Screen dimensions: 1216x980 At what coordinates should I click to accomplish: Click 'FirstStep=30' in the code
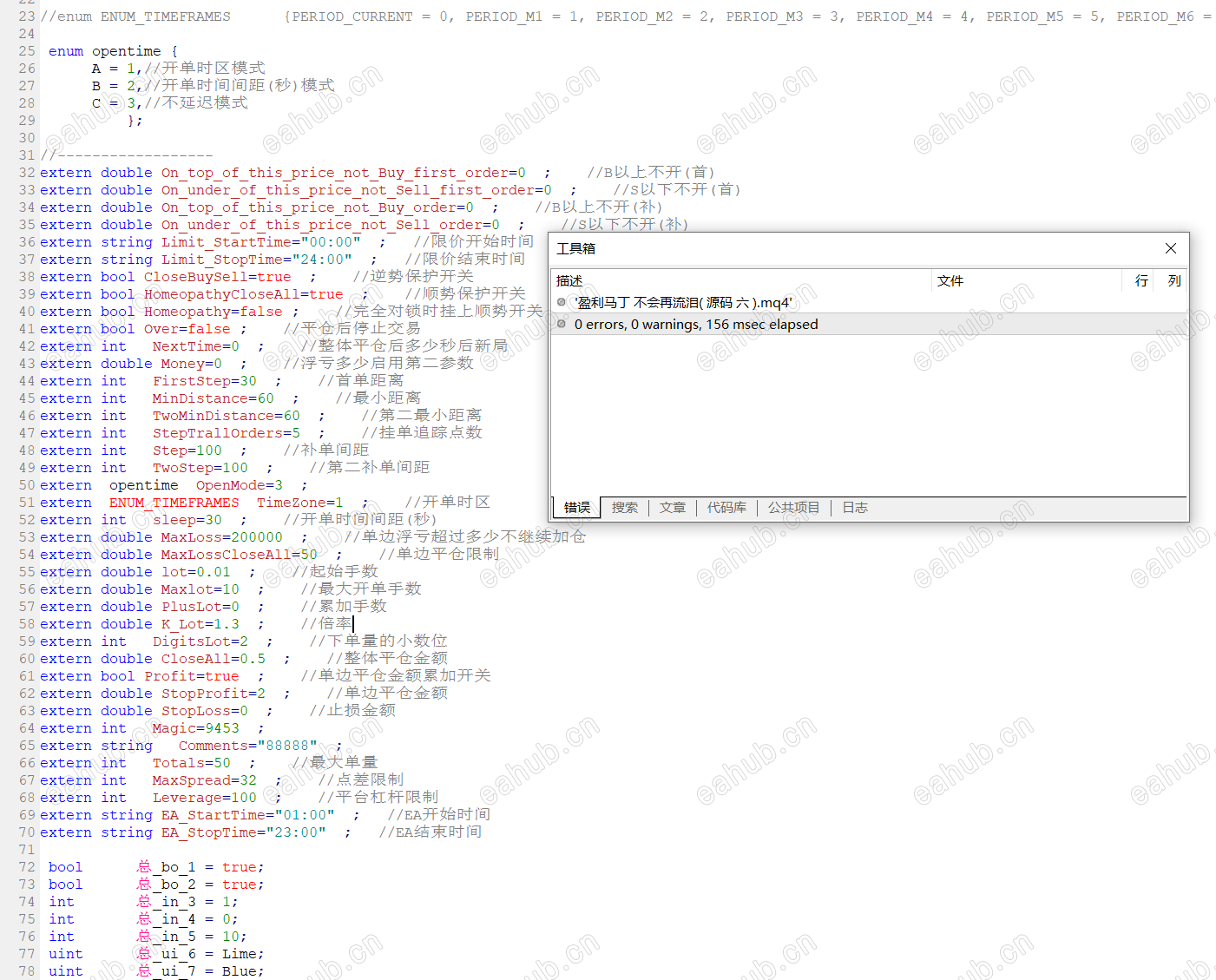pos(205,381)
